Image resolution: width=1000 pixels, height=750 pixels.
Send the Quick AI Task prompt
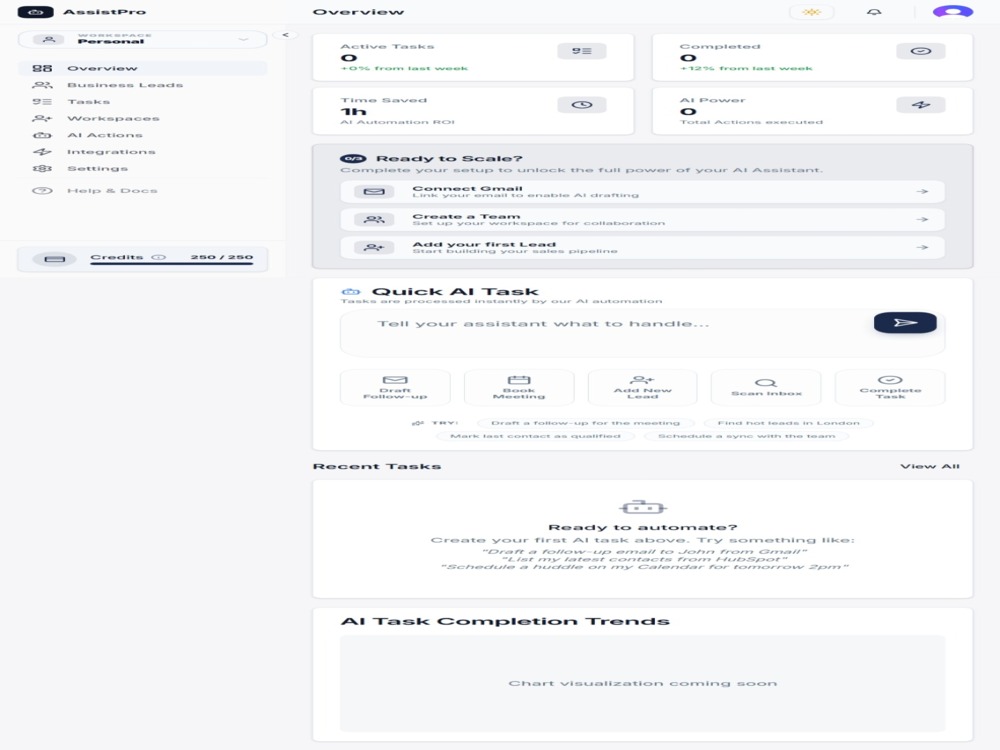905,323
